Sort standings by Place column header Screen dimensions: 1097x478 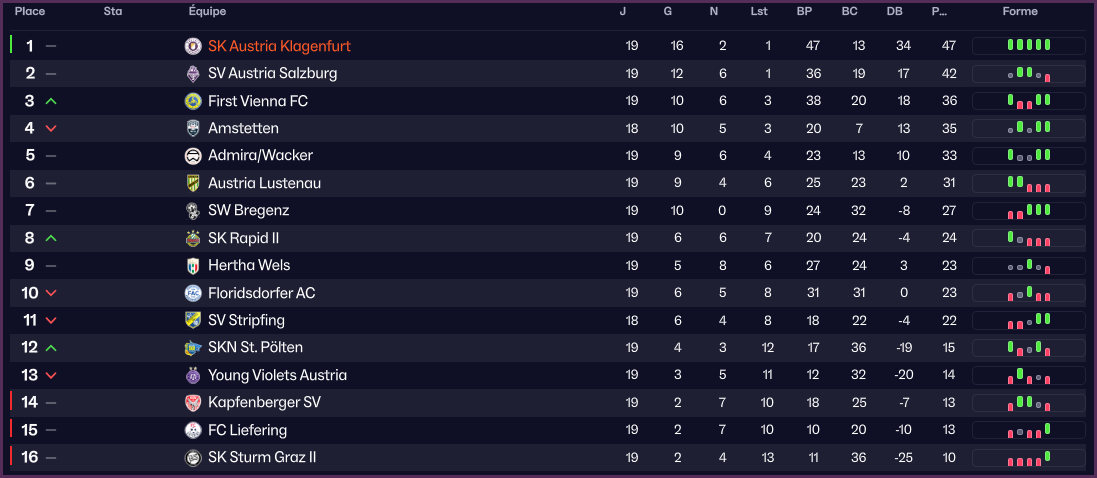point(29,12)
